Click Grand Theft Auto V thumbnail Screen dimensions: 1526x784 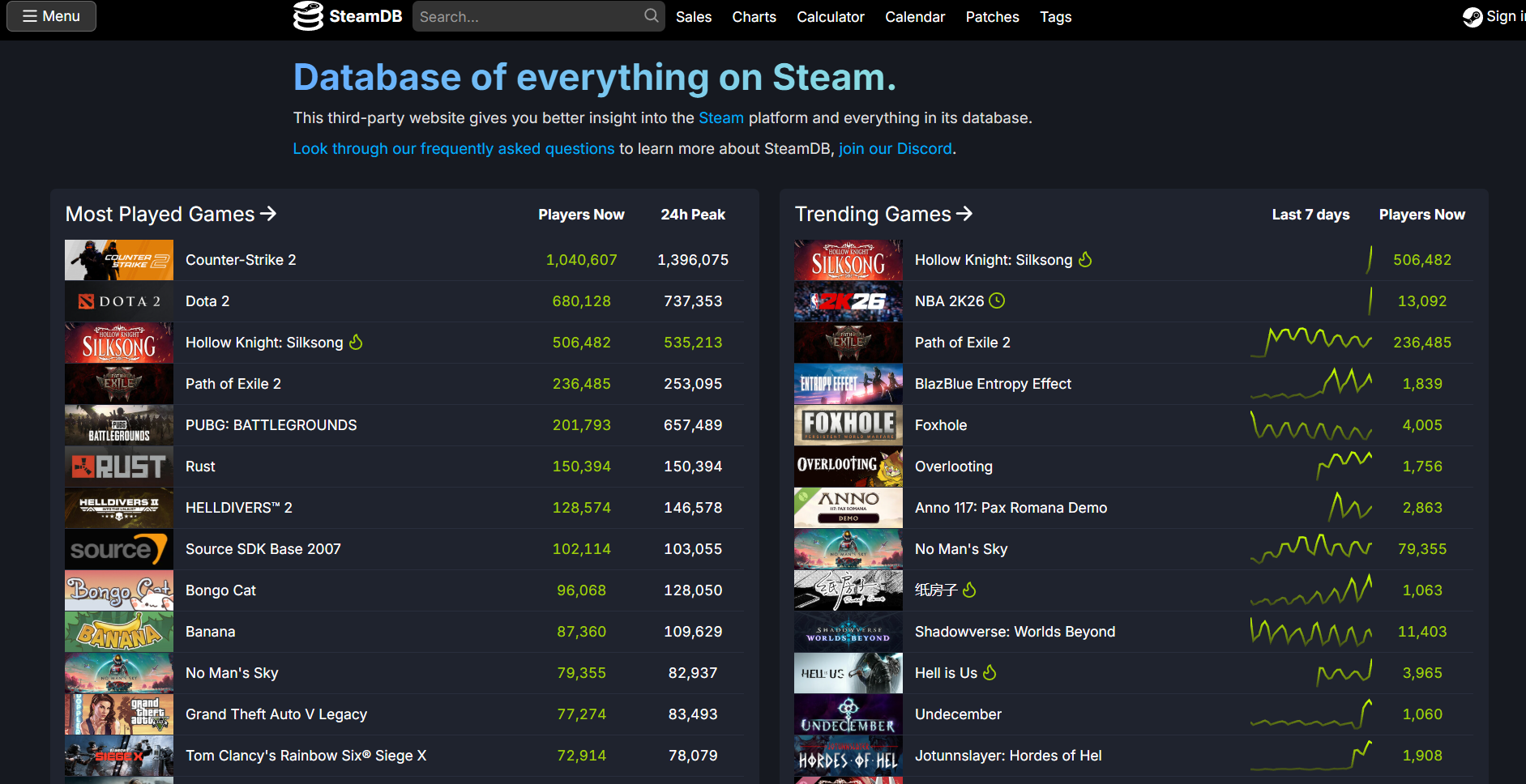pos(119,714)
